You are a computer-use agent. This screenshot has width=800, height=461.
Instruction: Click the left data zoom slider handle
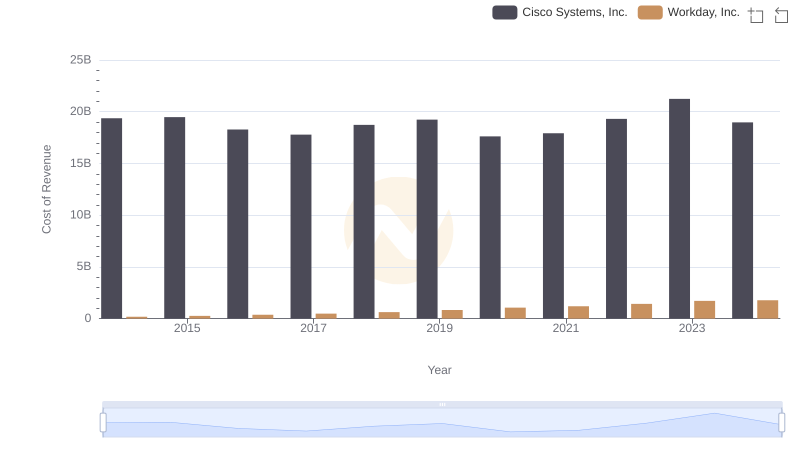pos(103,423)
